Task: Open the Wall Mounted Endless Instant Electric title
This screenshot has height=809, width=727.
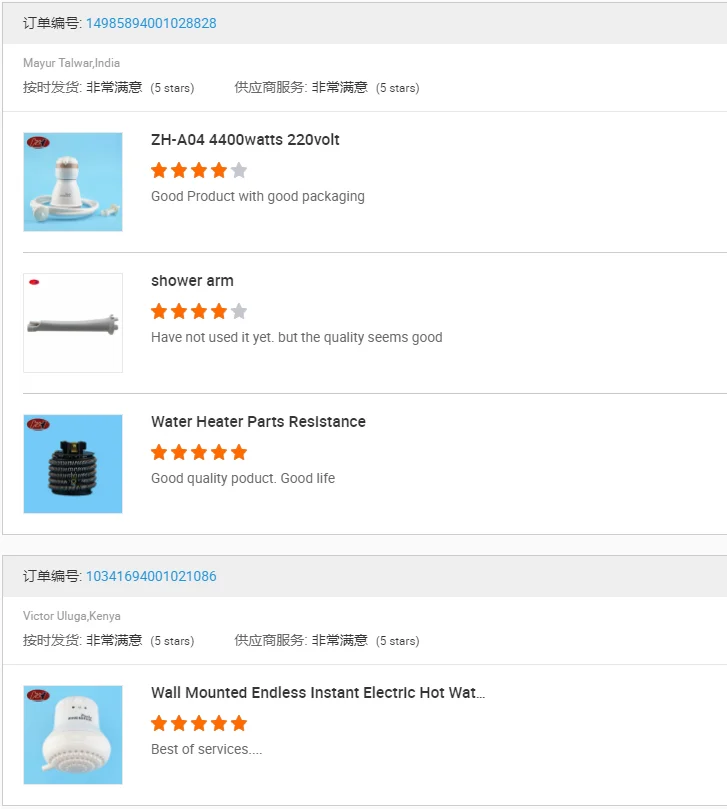Action: tap(318, 693)
